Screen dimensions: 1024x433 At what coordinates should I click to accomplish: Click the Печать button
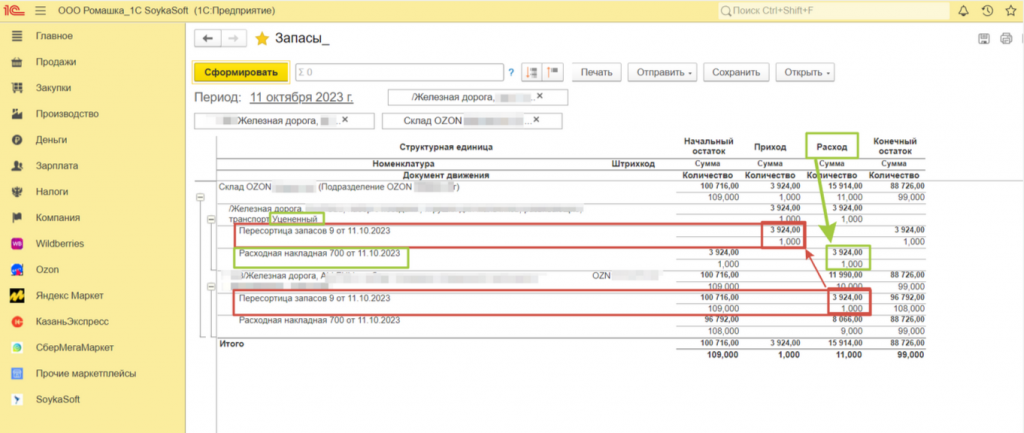(x=597, y=73)
